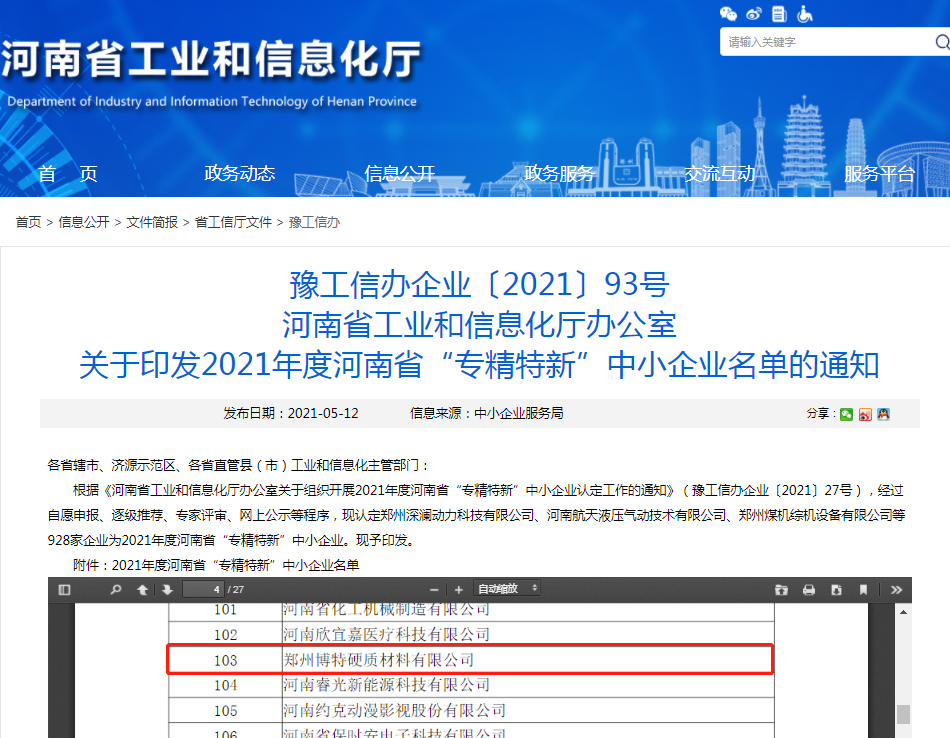Select 信息公开 in the main navigation
The height and width of the screenshot is (738, 950).
point(400,173)
